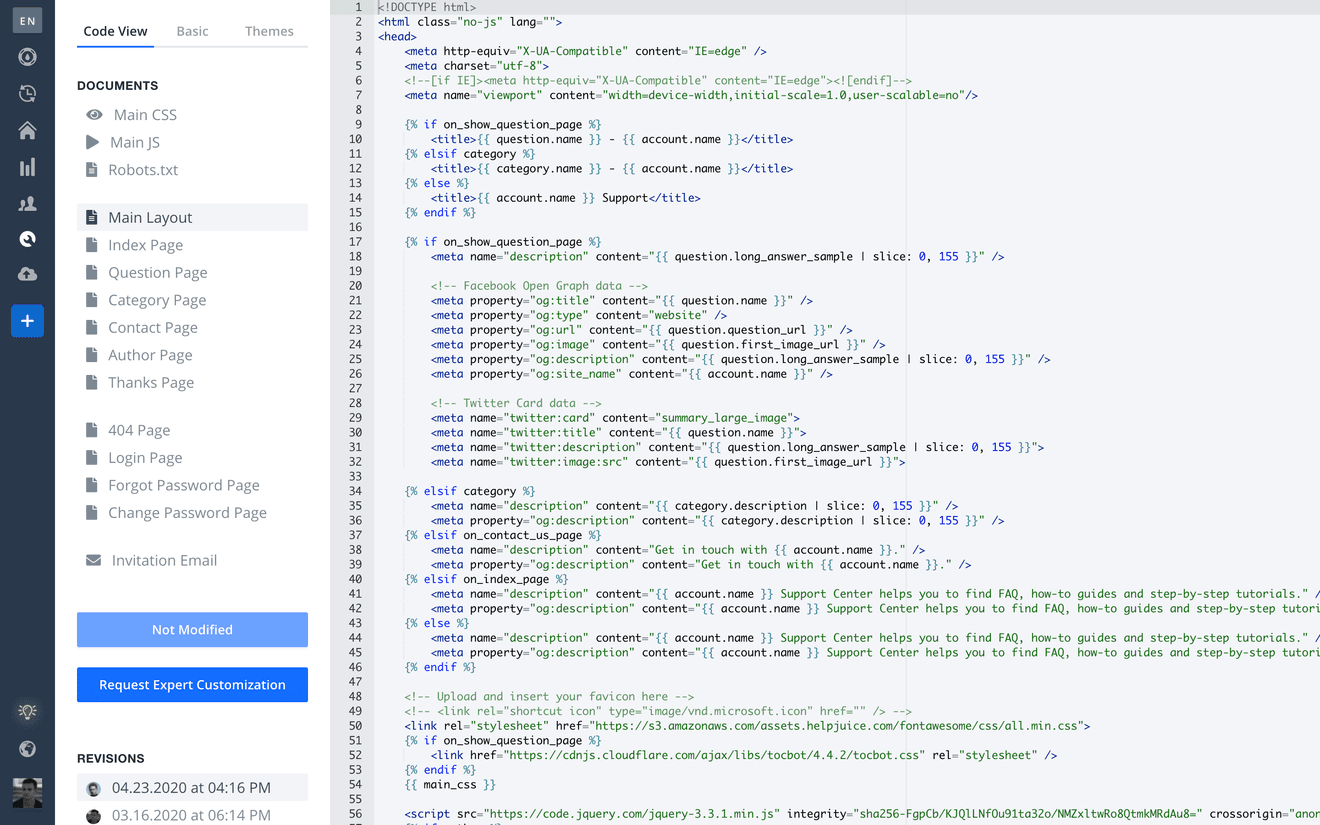The image size is (1320, 825).
Task: Click Request Expert Customization button
Action: click(x=192, y=685)
